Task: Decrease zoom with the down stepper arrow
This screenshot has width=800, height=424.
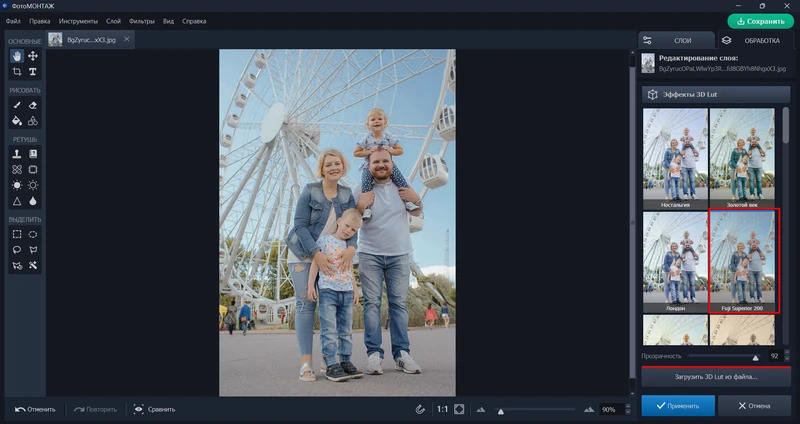Action: [x=628, y=412]
